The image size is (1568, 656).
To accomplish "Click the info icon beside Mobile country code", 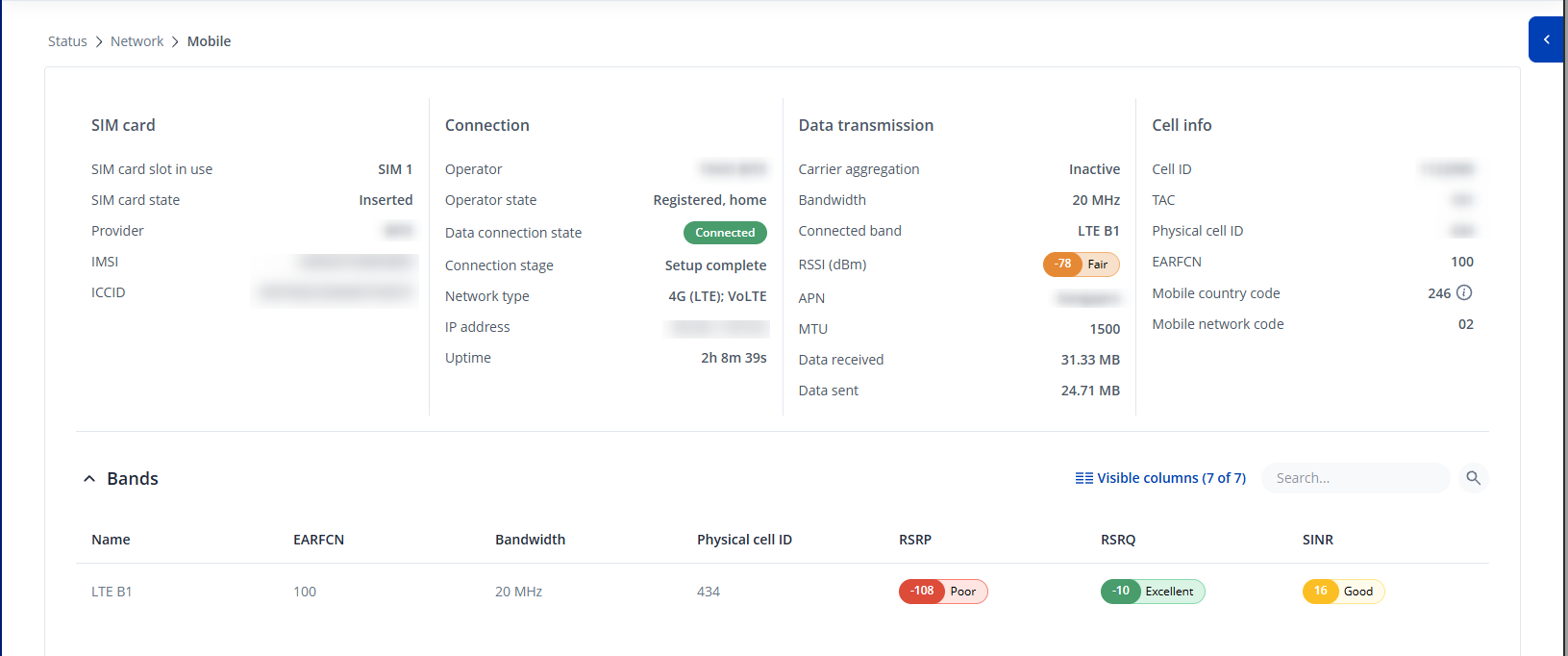I will point(1464,292).
